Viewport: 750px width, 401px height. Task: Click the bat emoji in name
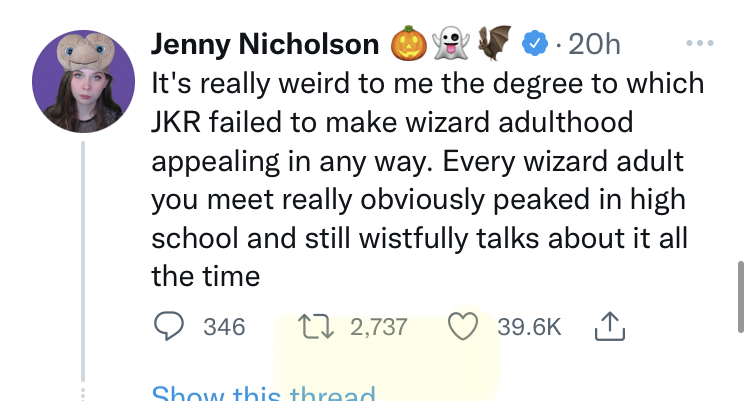pos(495,43)
